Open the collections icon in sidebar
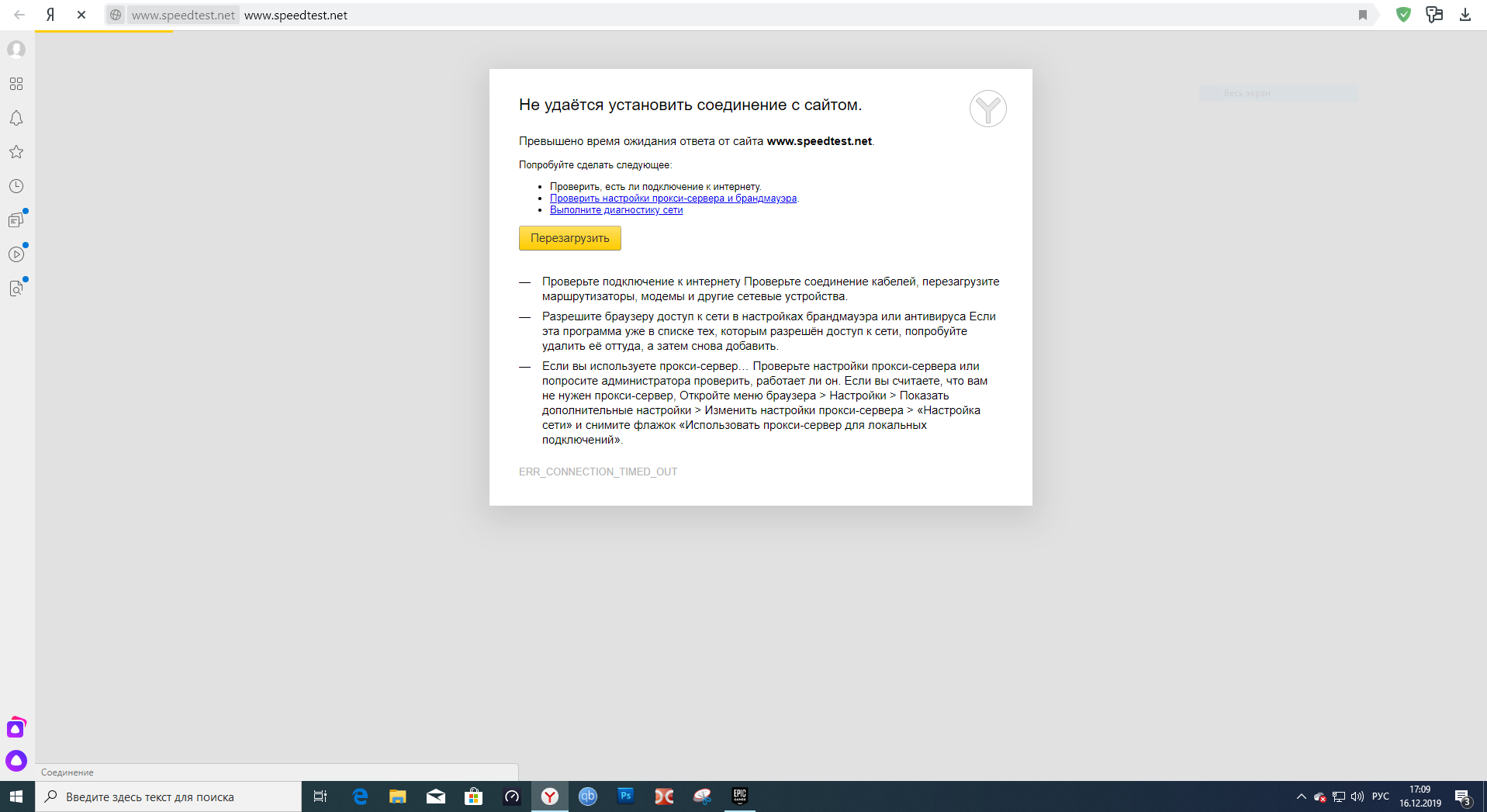1487x812 pixels. click(x=16, y=220)
